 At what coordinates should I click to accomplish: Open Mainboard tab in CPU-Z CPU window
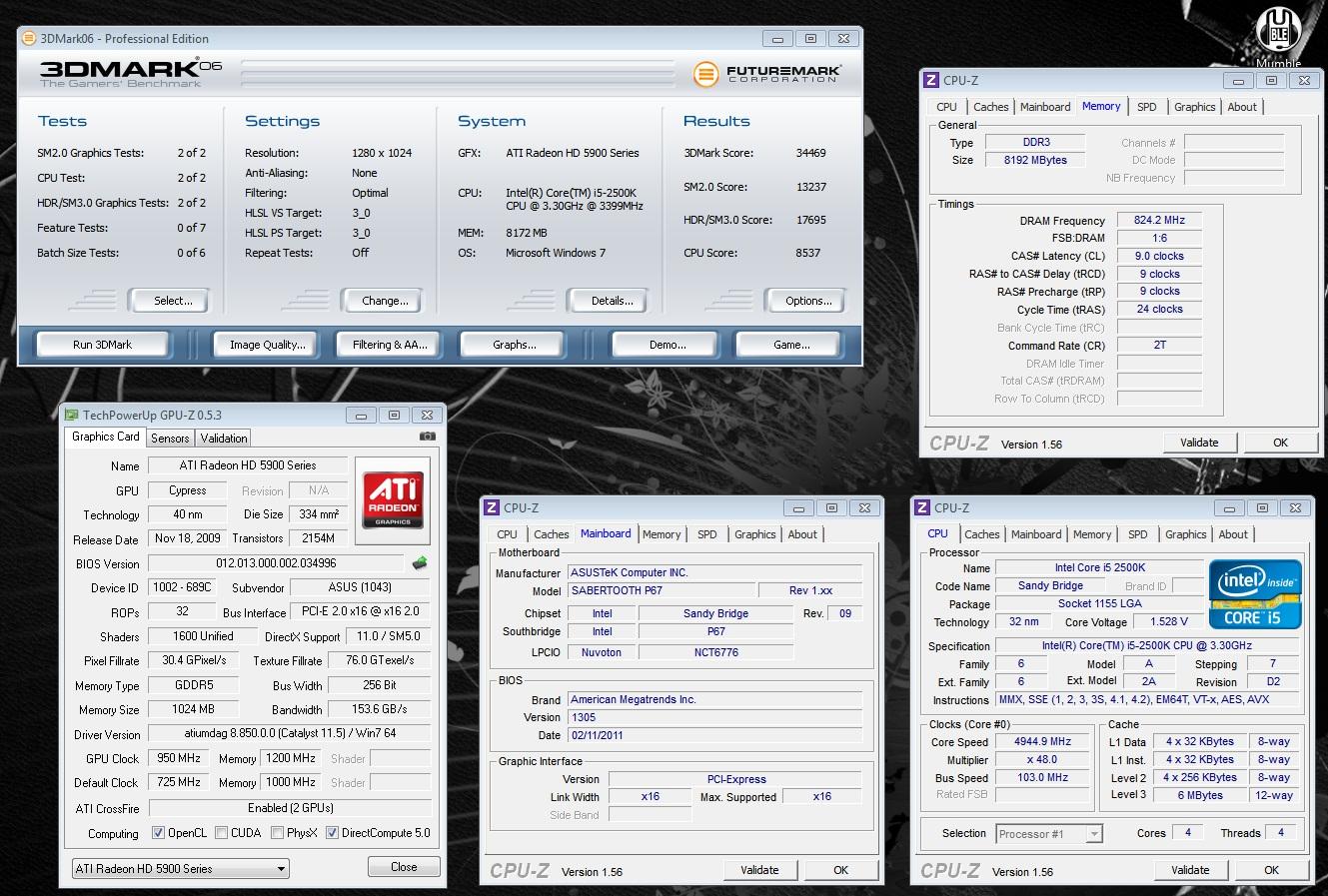point(1036,534)
